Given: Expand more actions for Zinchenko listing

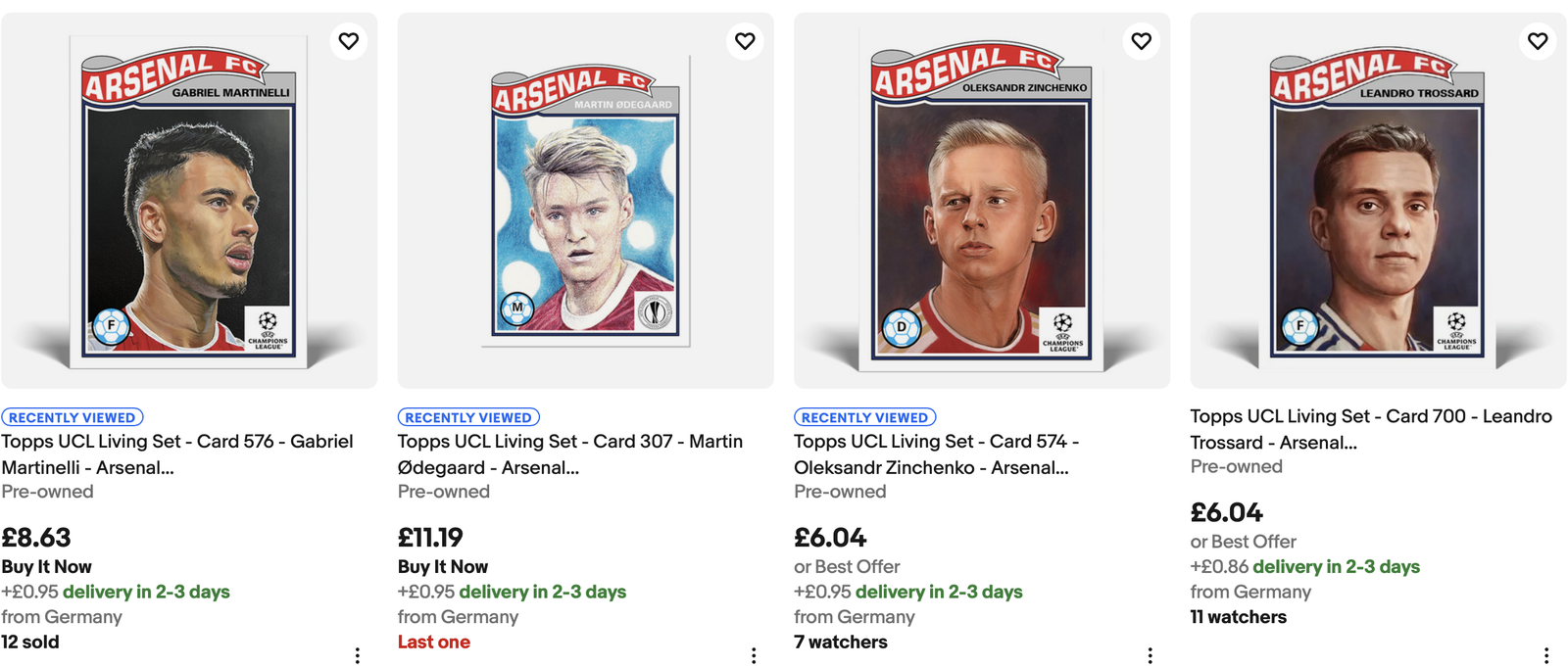Looking at the screenshot, I should tap(1150, 655).
